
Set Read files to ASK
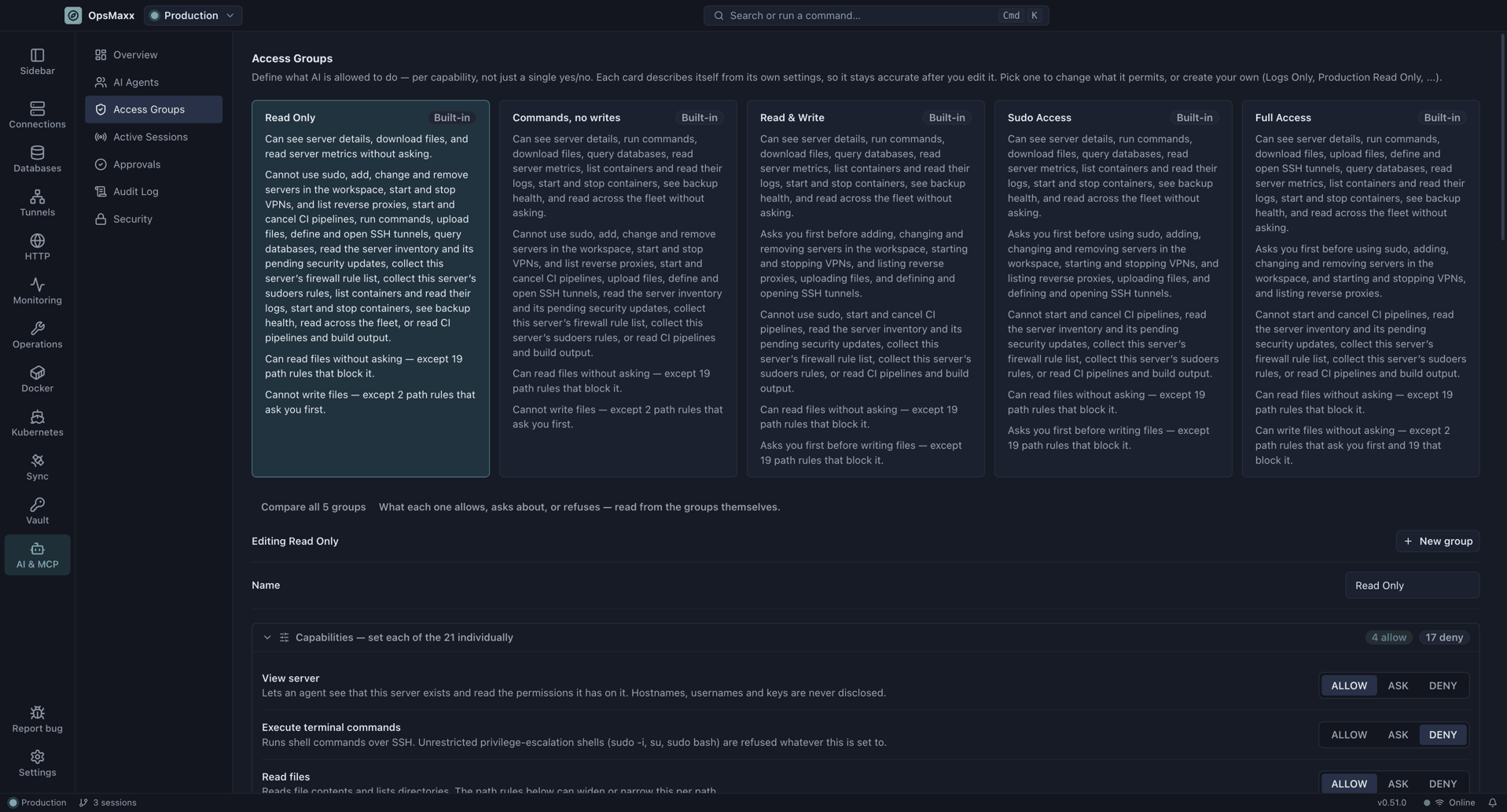[x=1398, y=784]
